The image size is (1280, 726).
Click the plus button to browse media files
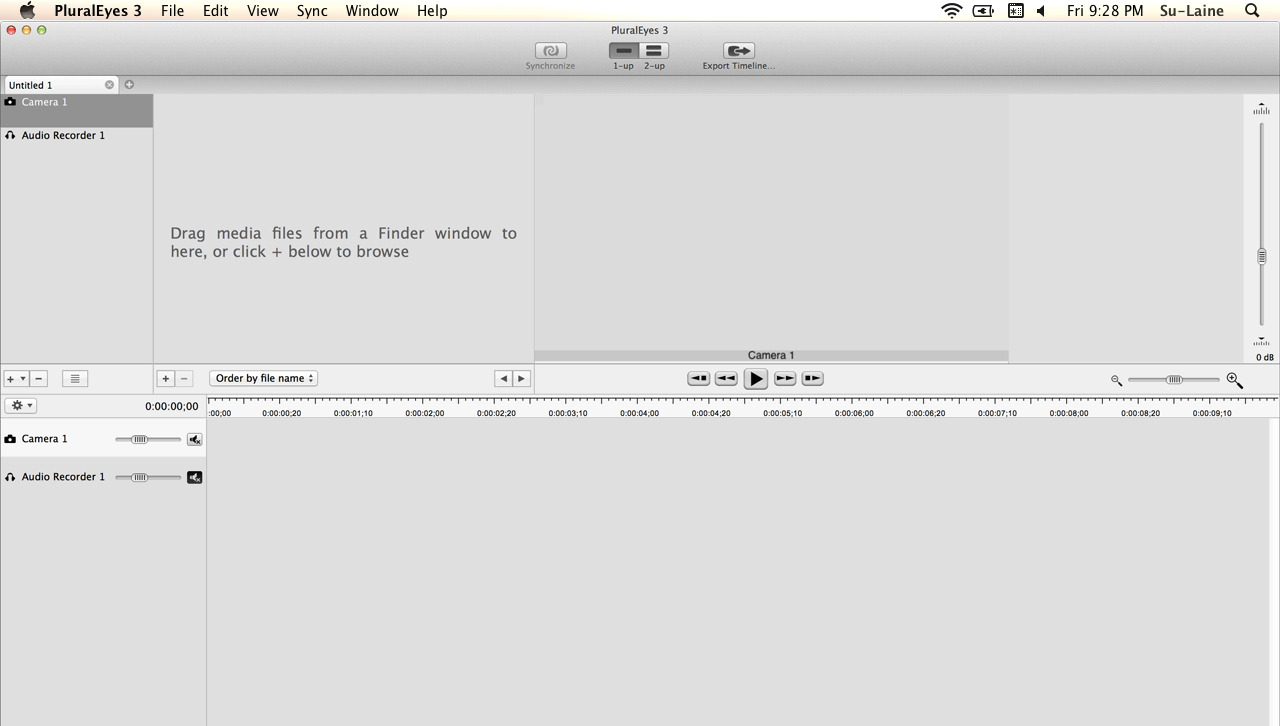point(166,379)
